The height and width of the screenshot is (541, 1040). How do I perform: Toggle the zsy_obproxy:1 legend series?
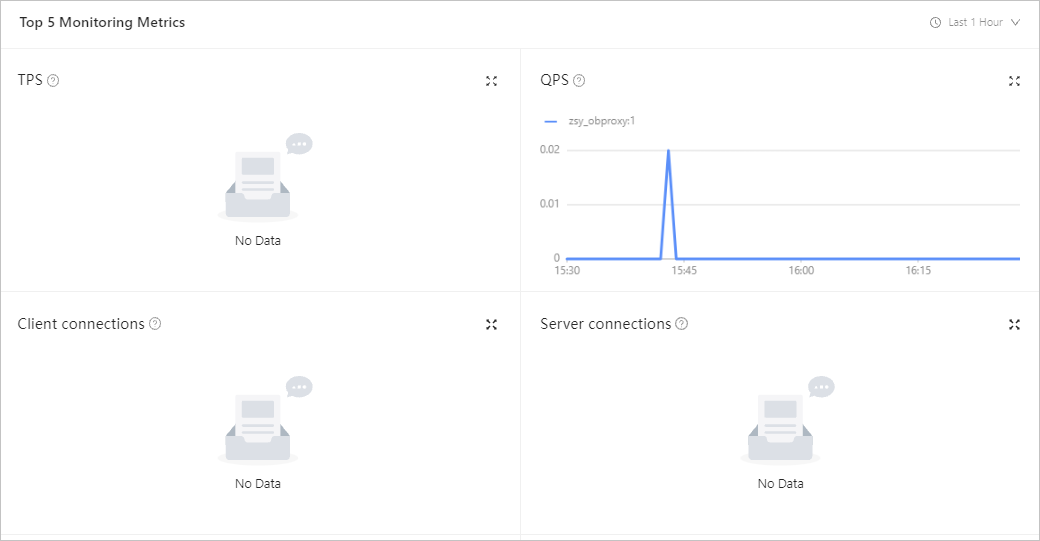coord(591,121)
